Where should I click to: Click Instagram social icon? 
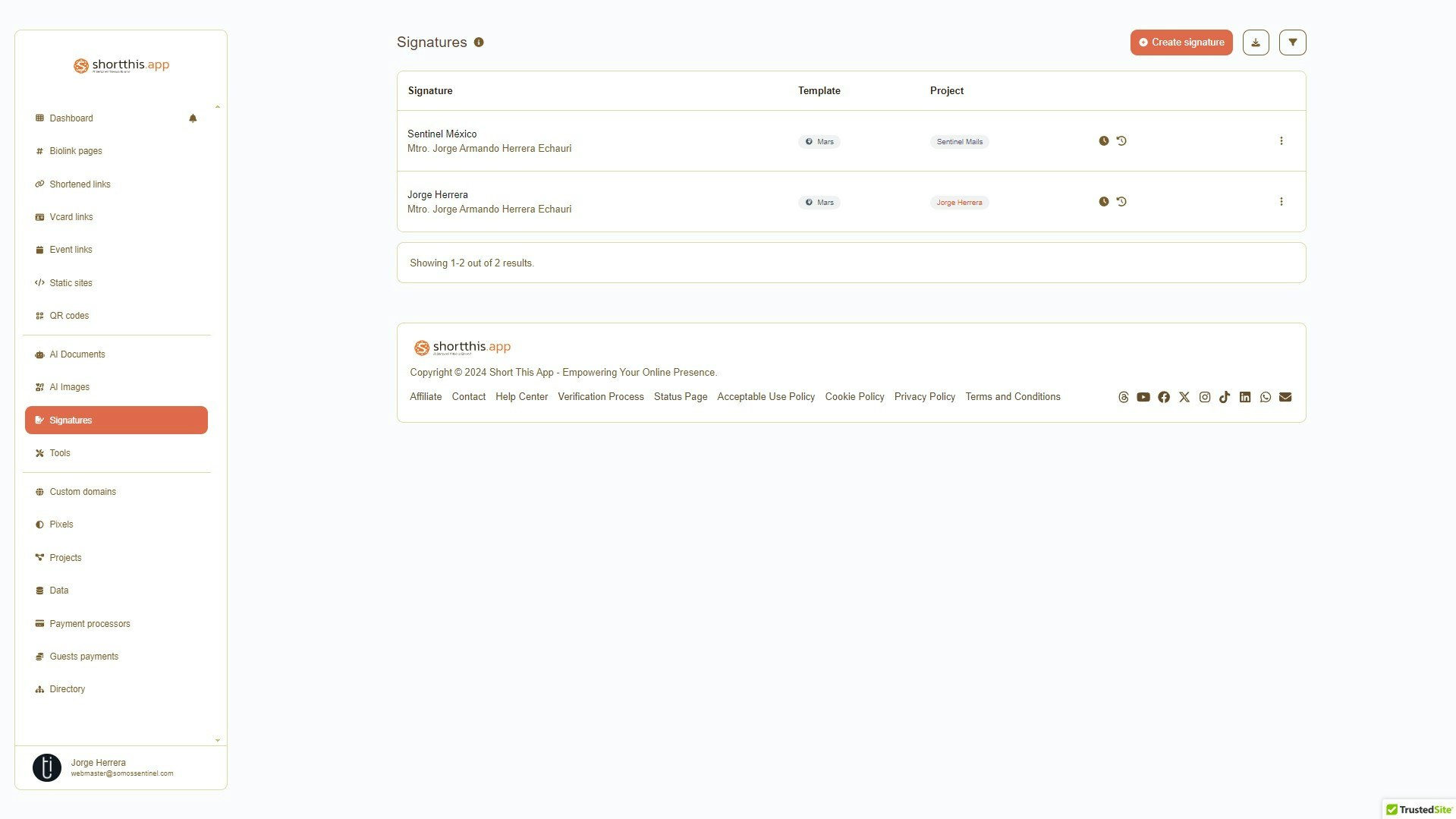pyautogui.click(x=1205, y=398)
